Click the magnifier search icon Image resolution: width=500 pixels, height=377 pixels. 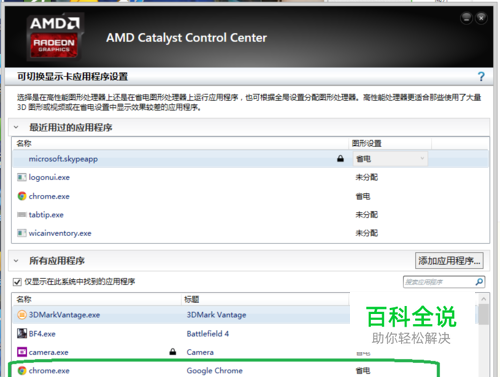click(479, 282)
